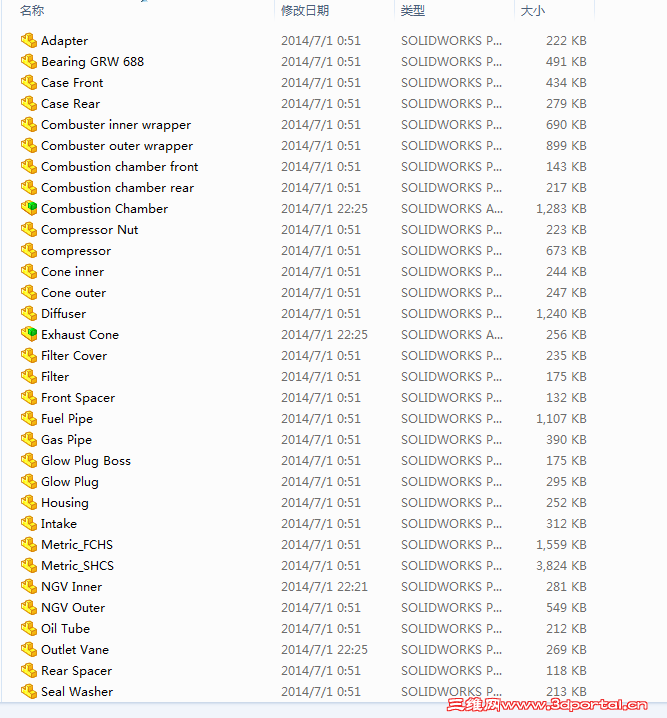The height and width of the screenshot is (718, 667).
Task: Select the Cone inner part icon
Action: click(29, 272)
